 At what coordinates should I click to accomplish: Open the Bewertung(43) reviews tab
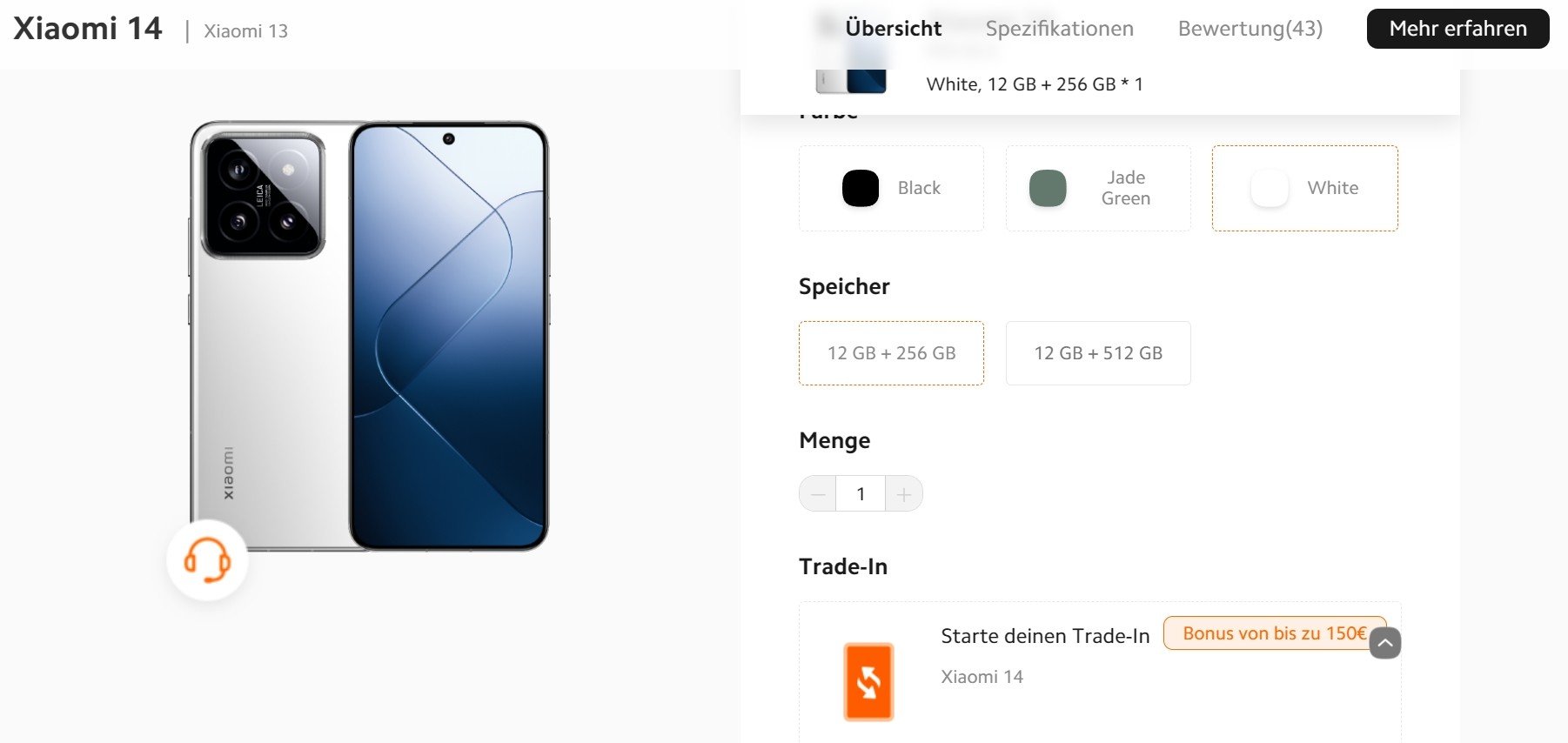(1250, 29)
